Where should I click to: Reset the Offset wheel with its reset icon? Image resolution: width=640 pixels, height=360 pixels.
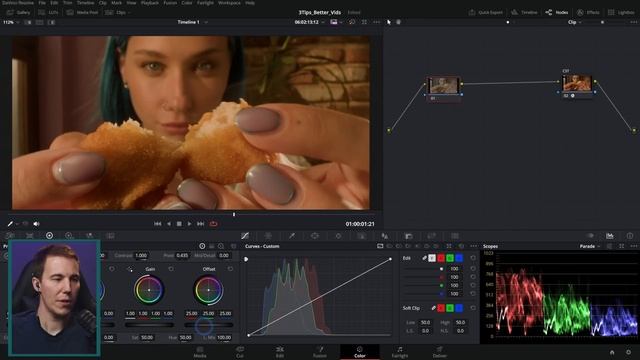[230, 269]
